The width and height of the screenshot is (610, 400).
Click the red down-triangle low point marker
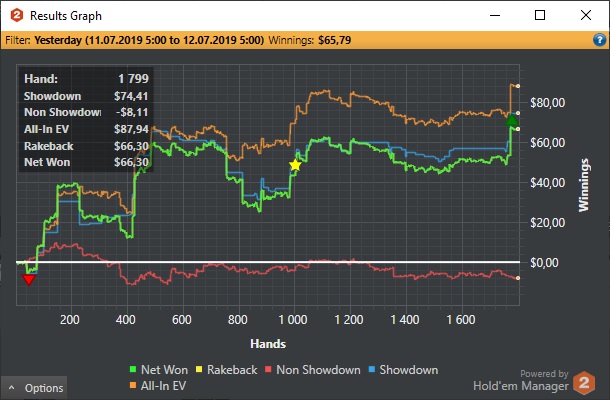click(x=29, y=279)
